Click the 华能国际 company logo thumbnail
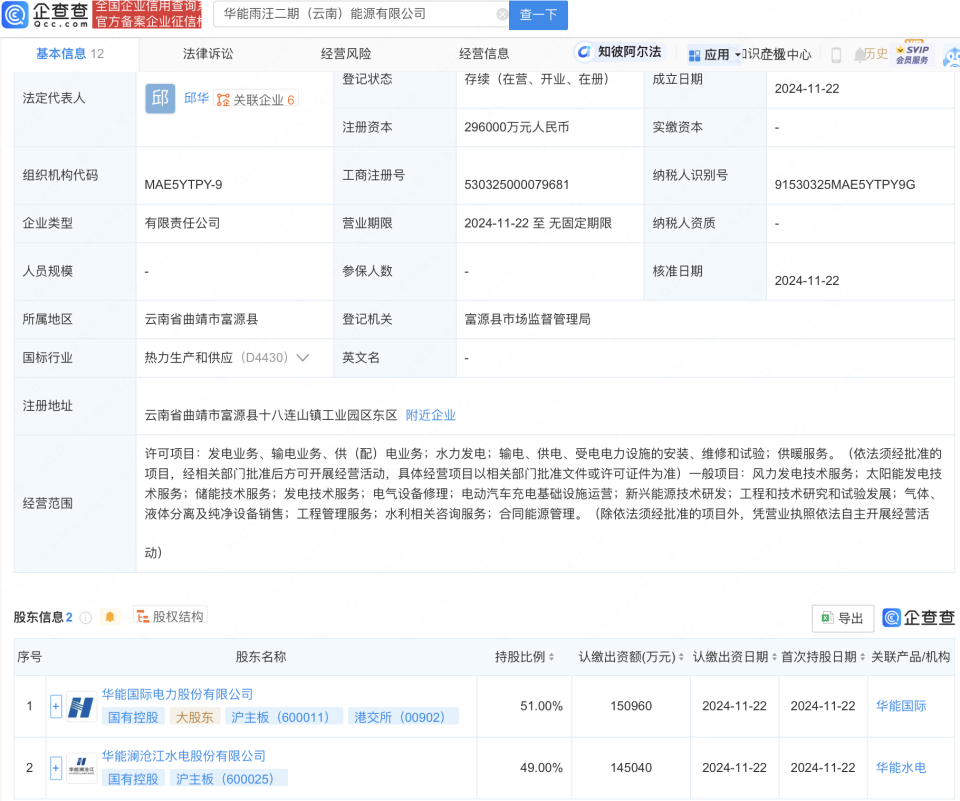Screen dimensions: 960x801 point(81,707)
